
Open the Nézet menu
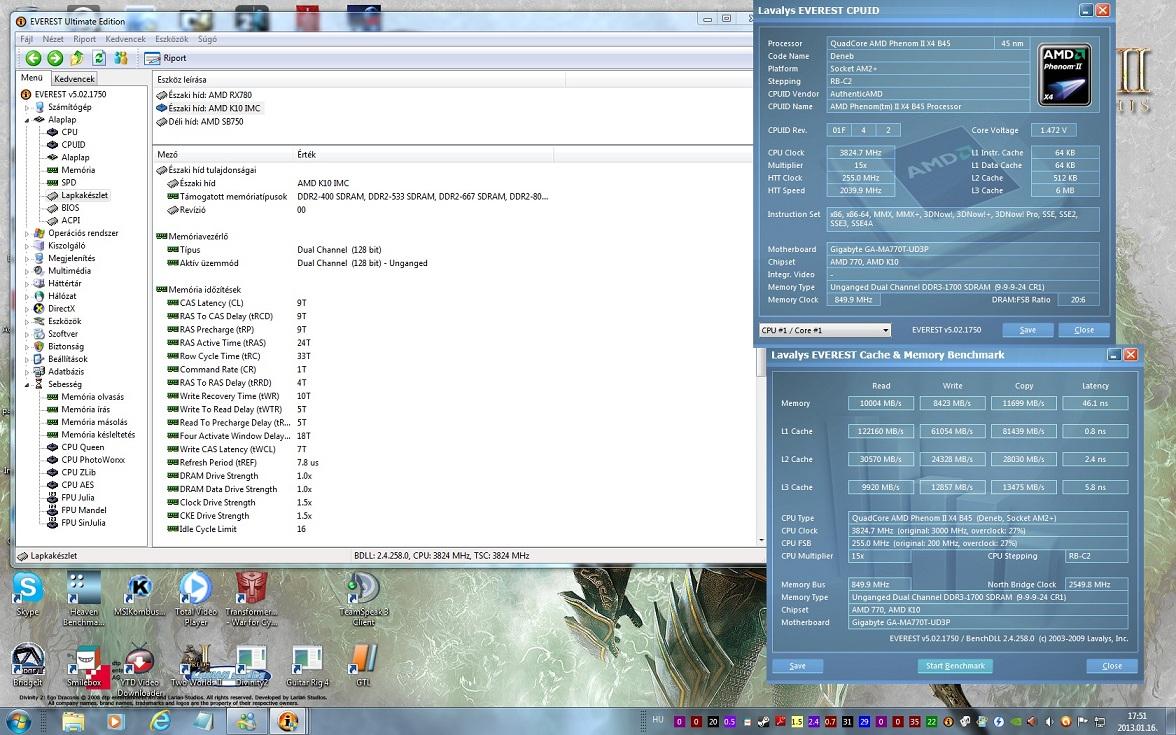pyautogui.click(x=53, y=39)
